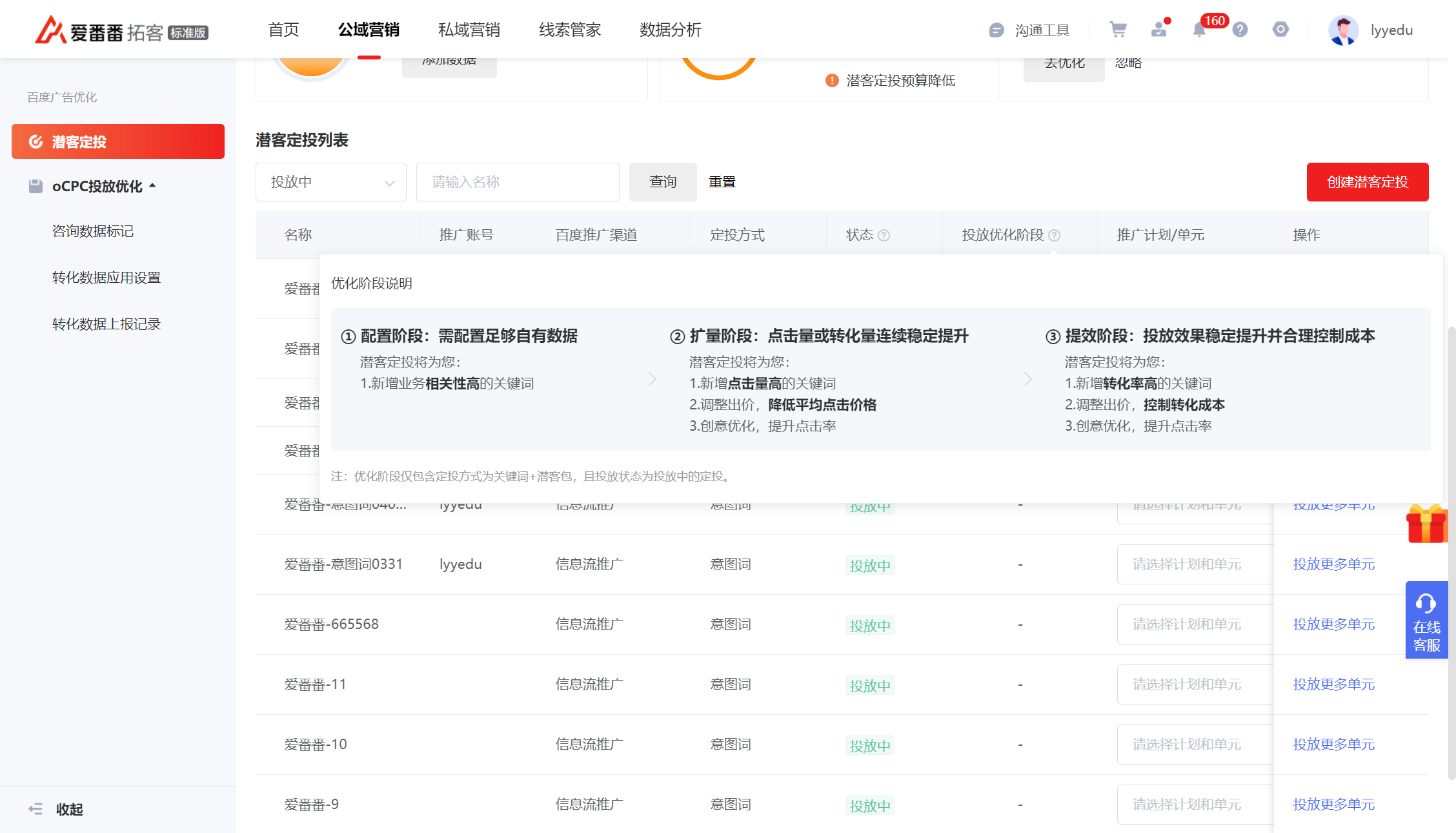Click the 请输入名称 name search field
Viewport: 1456px width, 833px height.
pyautogui.click(x=518, y=182)
